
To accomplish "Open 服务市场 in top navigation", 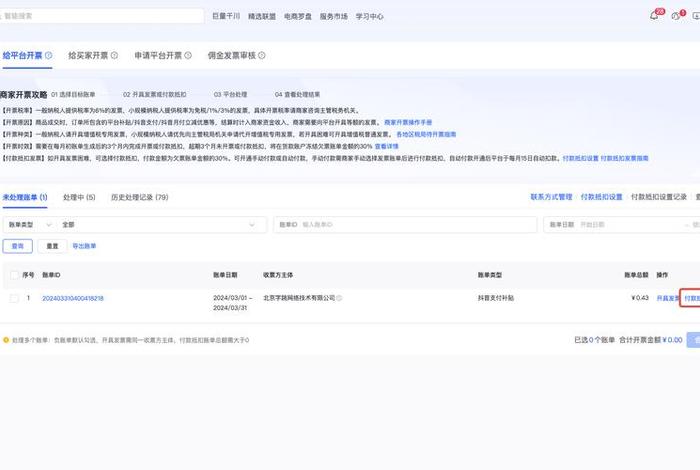I will [333, 16].
